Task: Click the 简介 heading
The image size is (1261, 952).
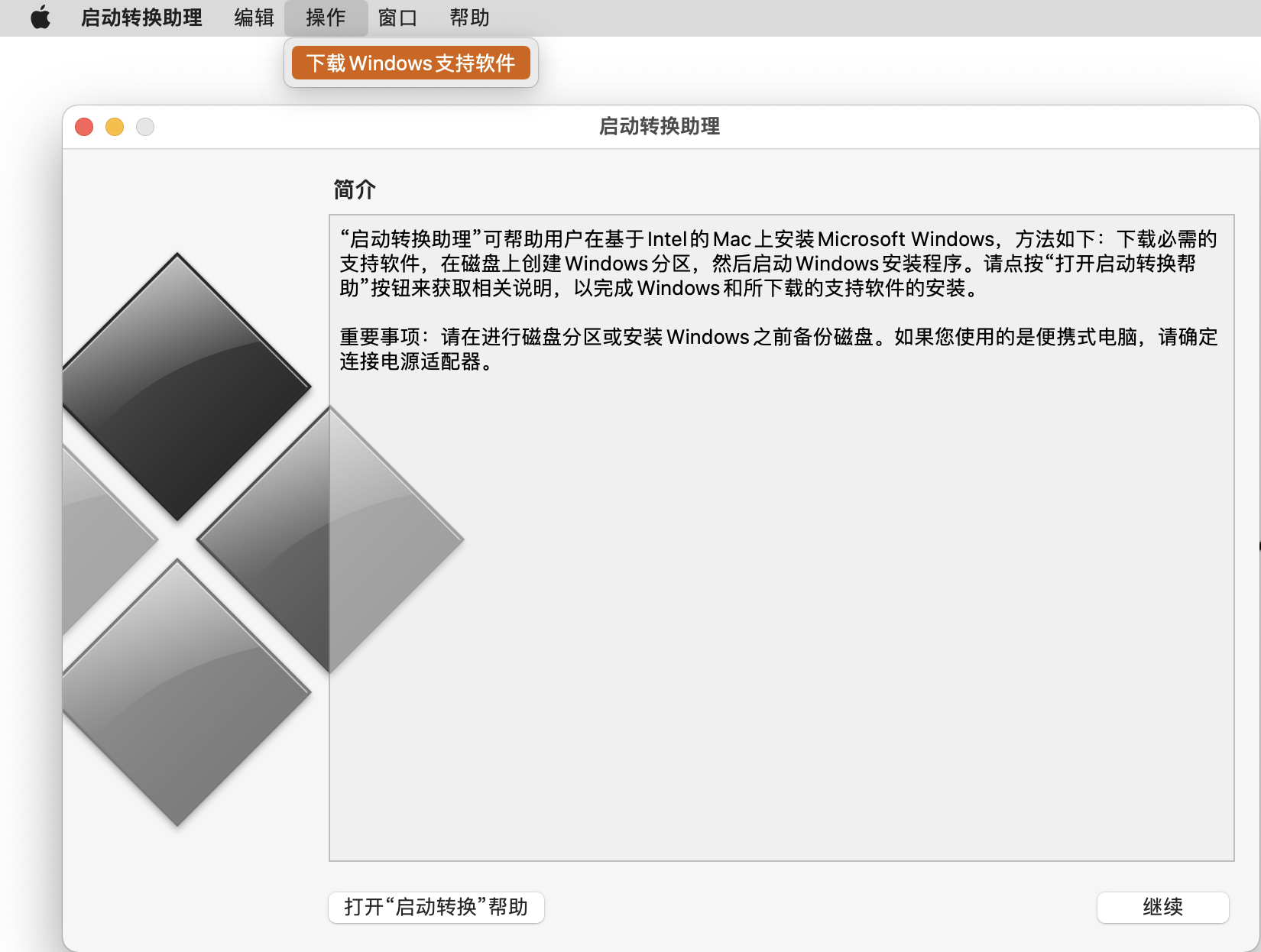Action: [x=355, y=189]
